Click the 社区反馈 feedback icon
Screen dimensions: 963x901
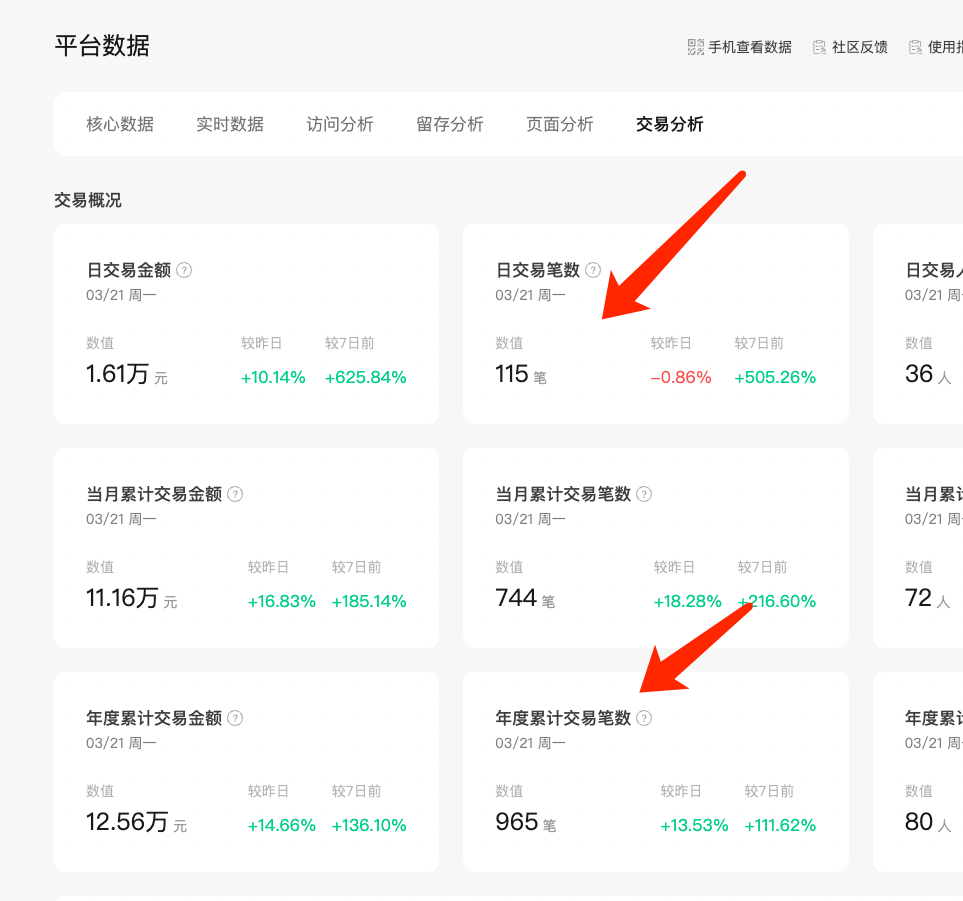[820, 47]
